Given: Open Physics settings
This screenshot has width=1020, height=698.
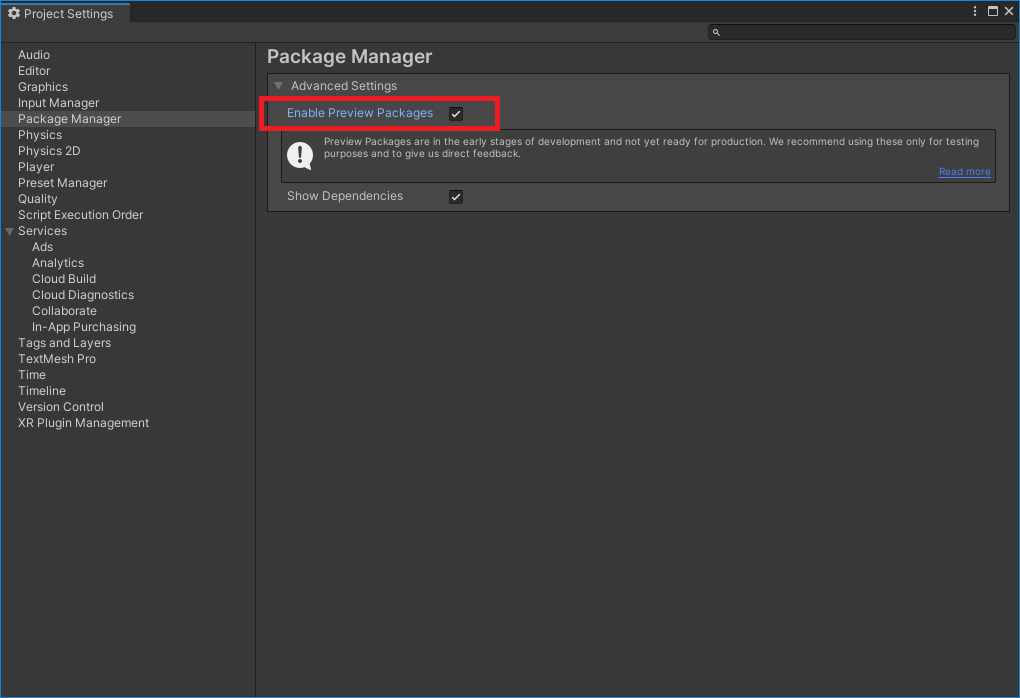Looking at the screenshot, I should pos(40,135).
